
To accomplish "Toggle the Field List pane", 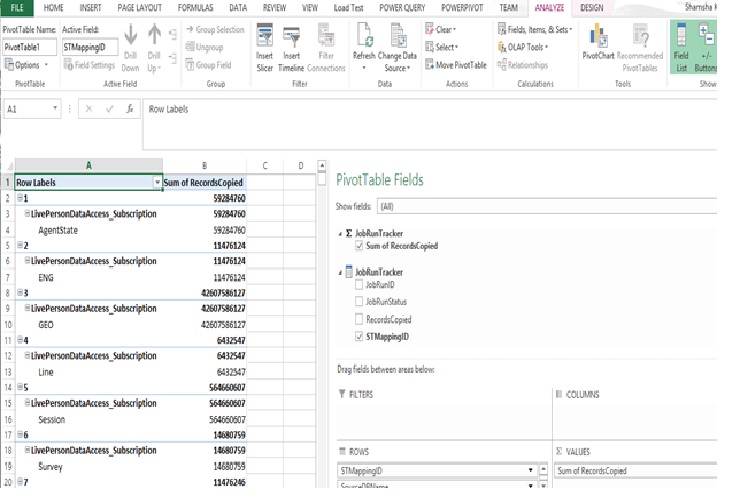I will [681, 47].
